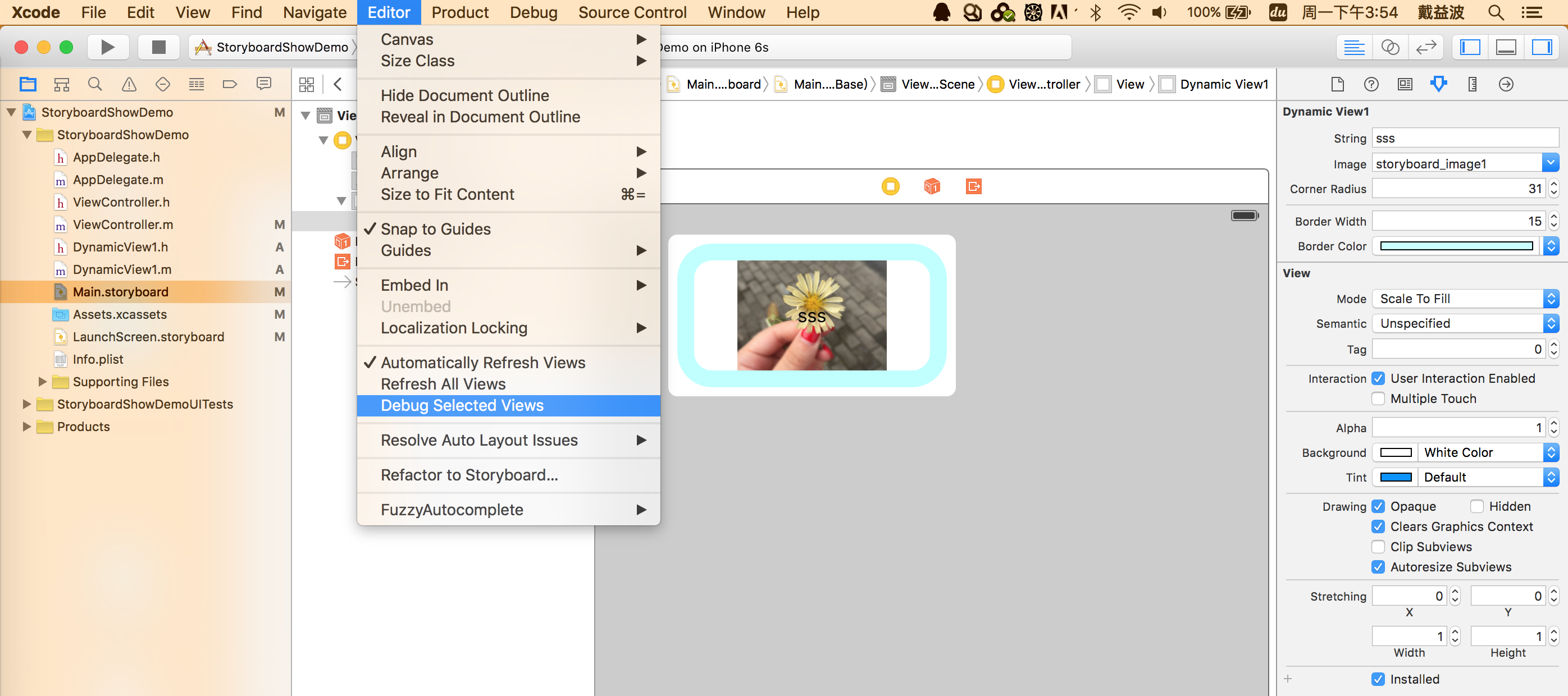Screen dimensions: 1568x696
Task: Toggle the Installed checkbox
Action: [1378, 679]
